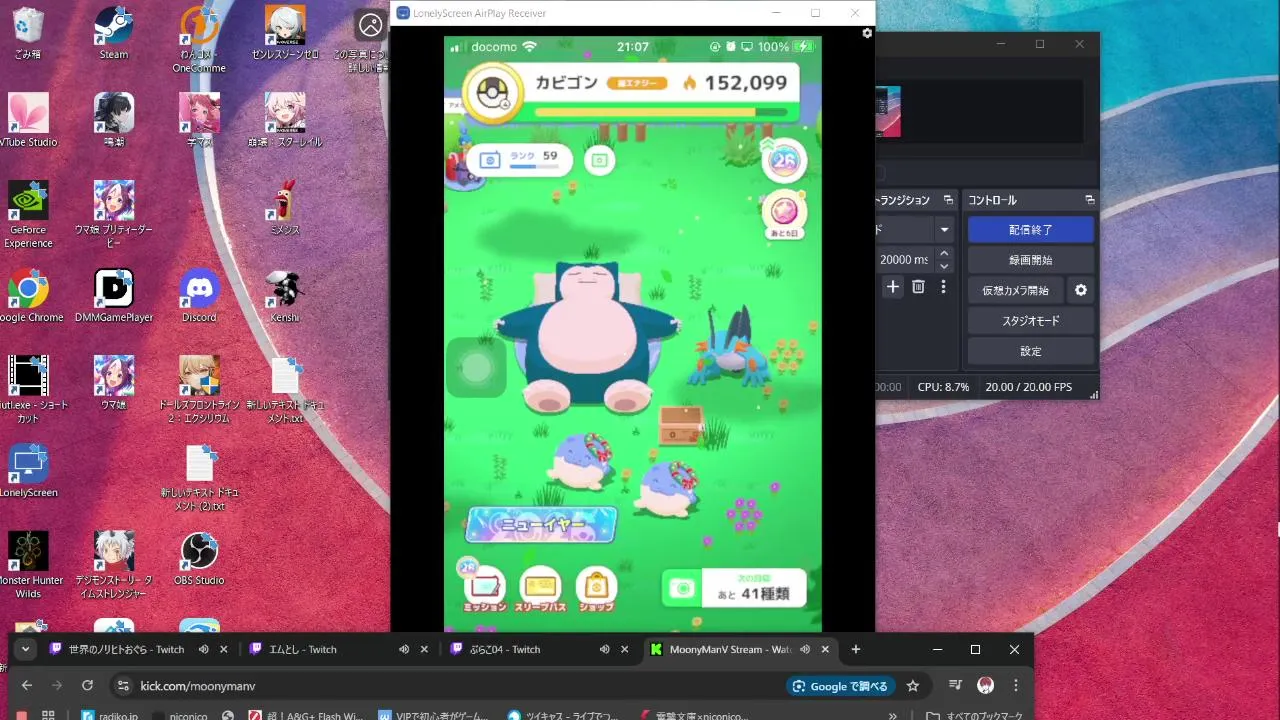Open 設定 in OBS controls

click(x=1030, y=351)
